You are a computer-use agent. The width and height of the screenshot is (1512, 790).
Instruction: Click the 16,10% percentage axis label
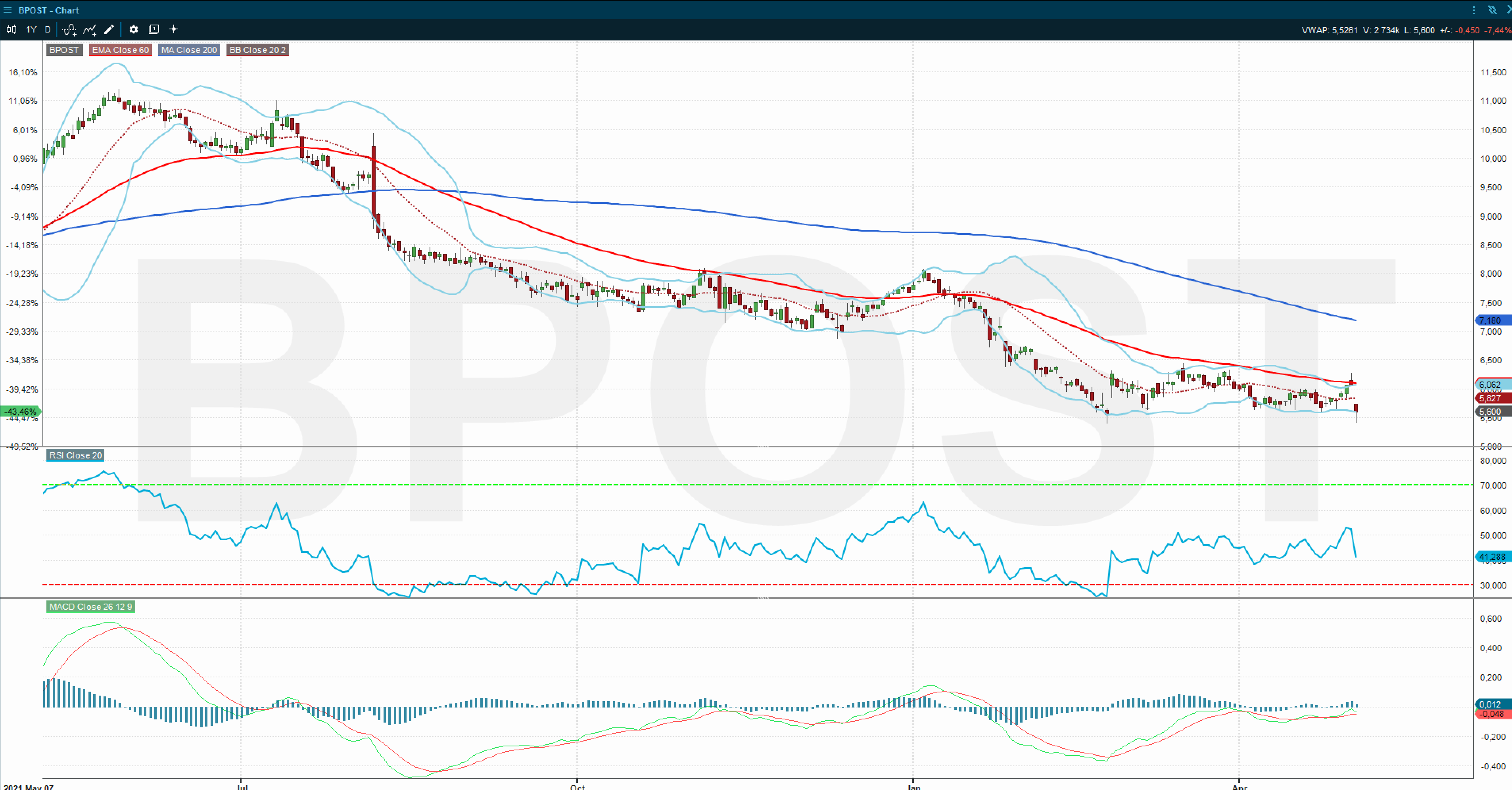[x=23, y=72]
